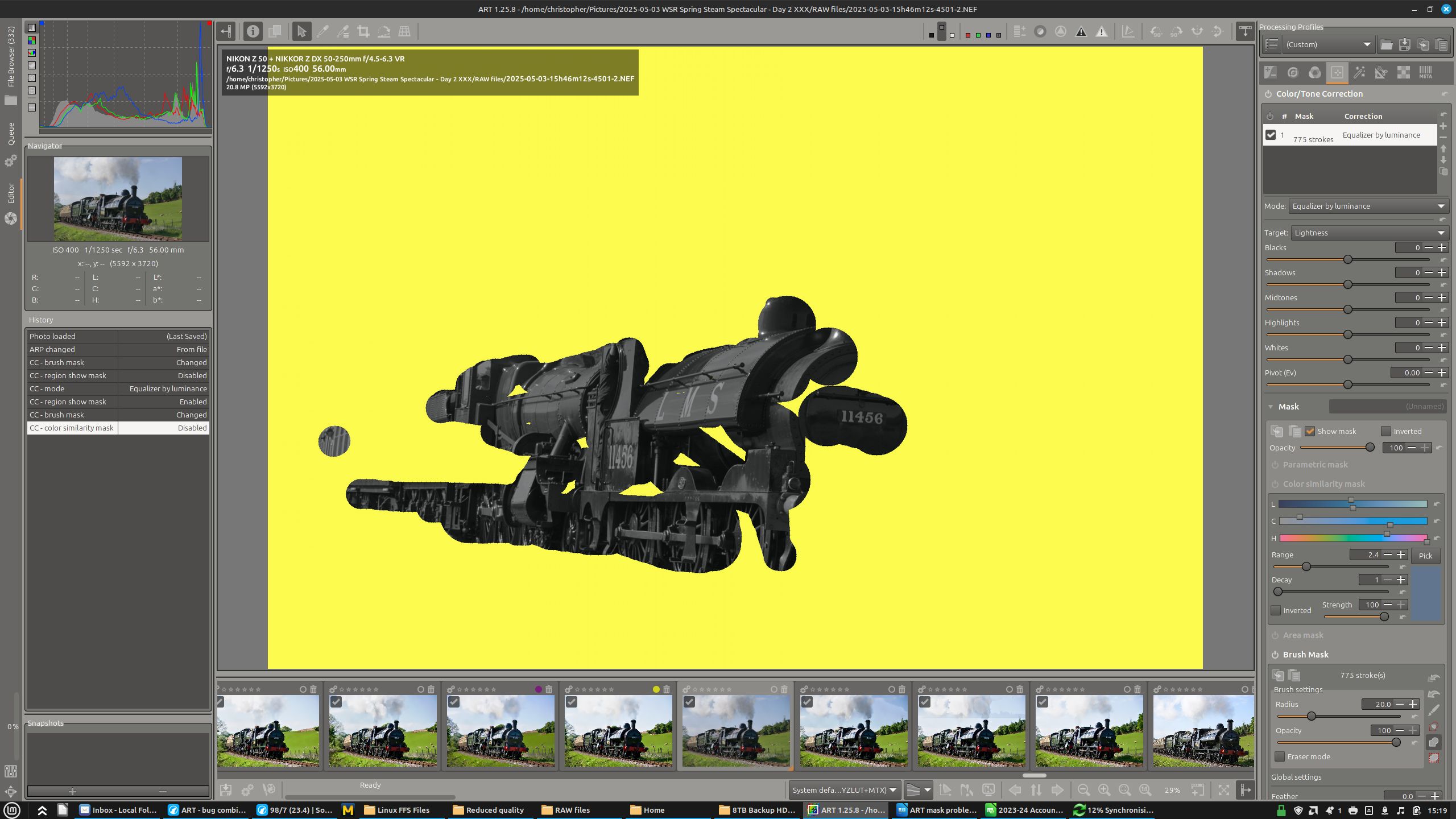
Task: Add a new correction region
Action: [x=1443, y=126]
